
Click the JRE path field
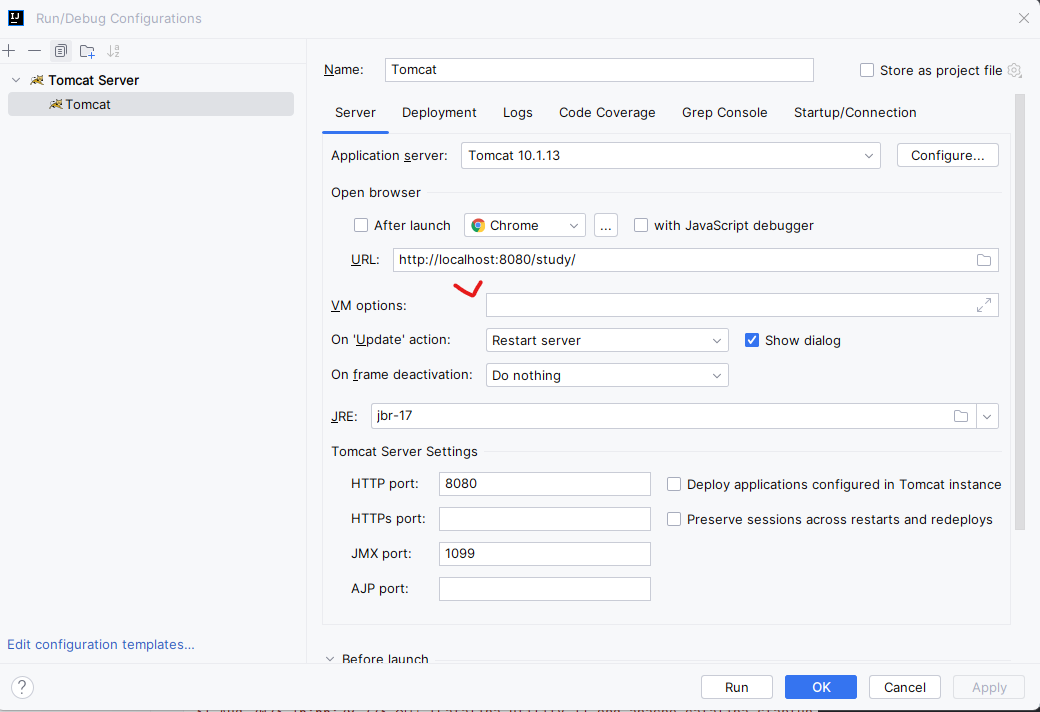point(673,416)
